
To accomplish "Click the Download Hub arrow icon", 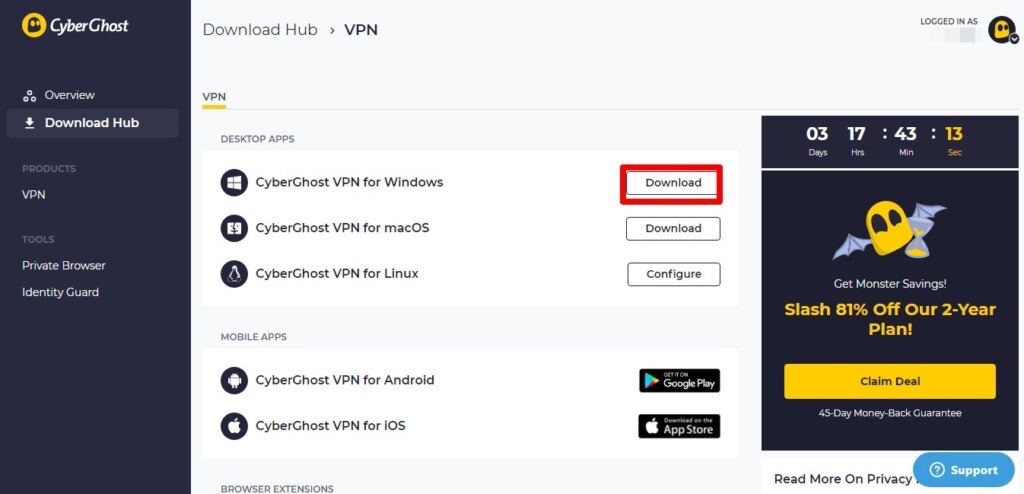I will point(29,123).
